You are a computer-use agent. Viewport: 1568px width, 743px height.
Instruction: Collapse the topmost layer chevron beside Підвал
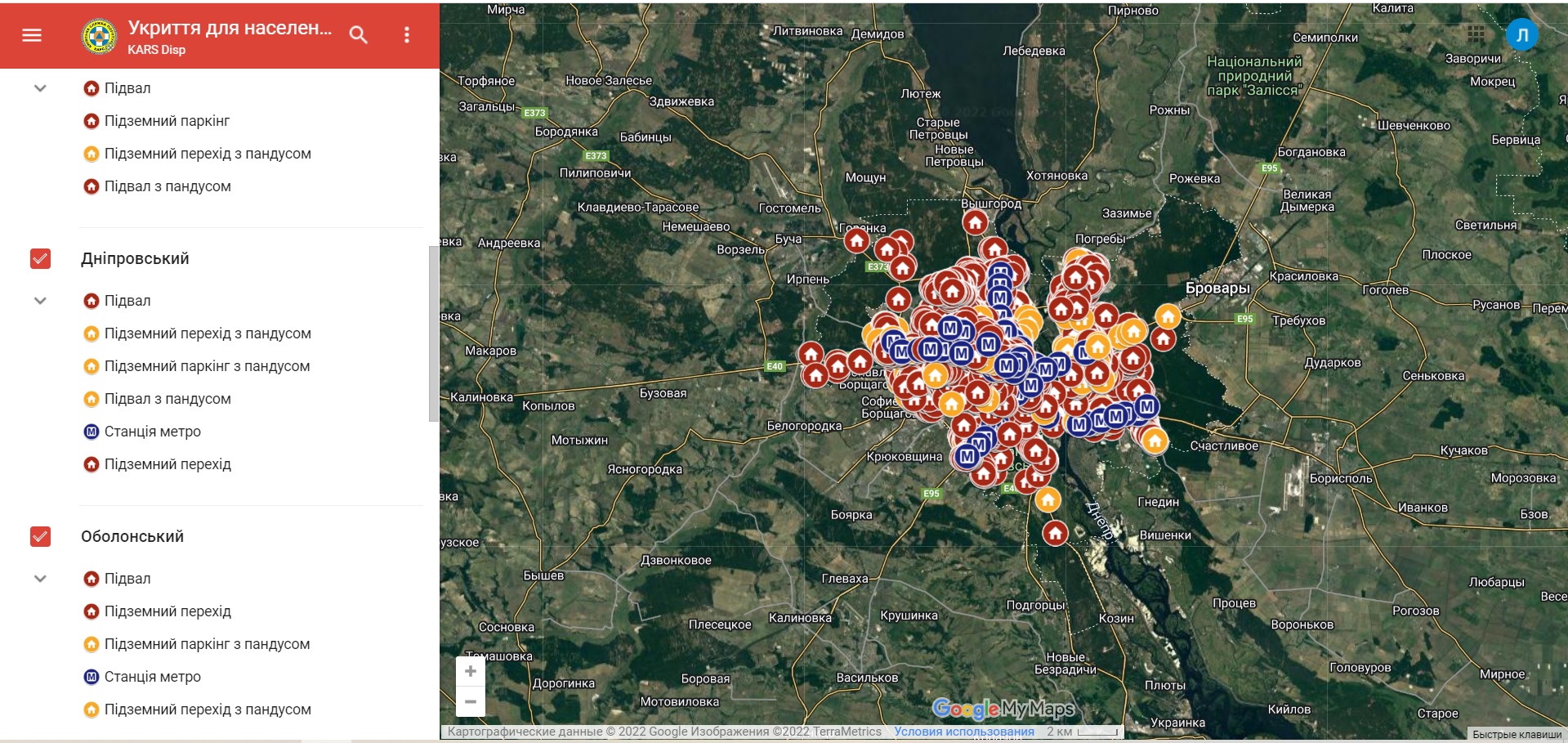point(40,88)
